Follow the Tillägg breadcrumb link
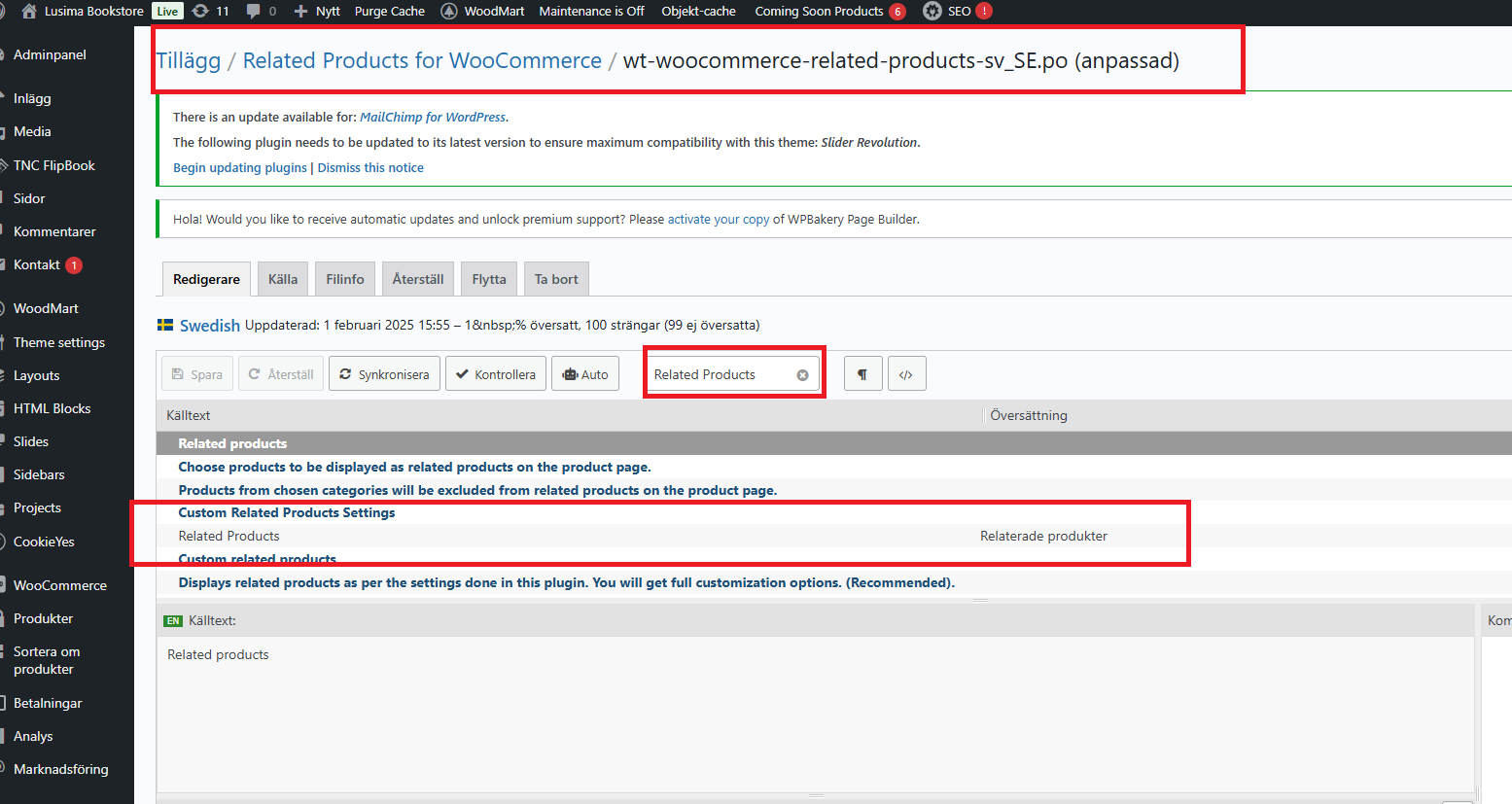Viewport: 1512px width, 804px height. (x=189, y=60)
